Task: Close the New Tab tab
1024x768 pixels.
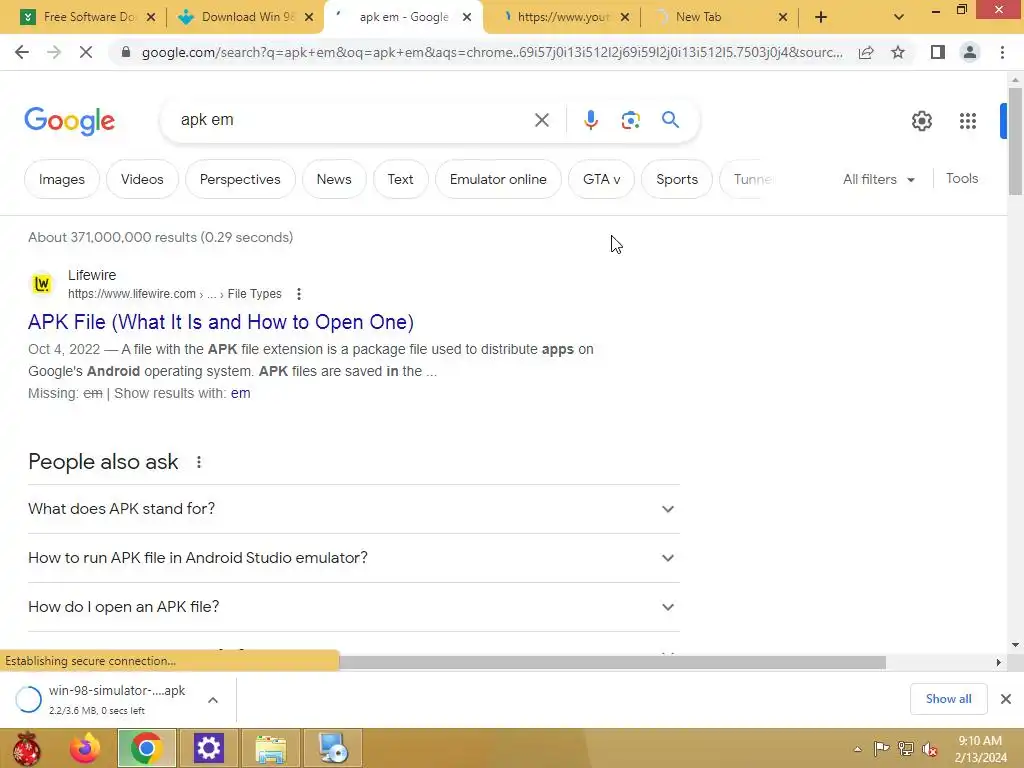Action: [x=783, y=17]
